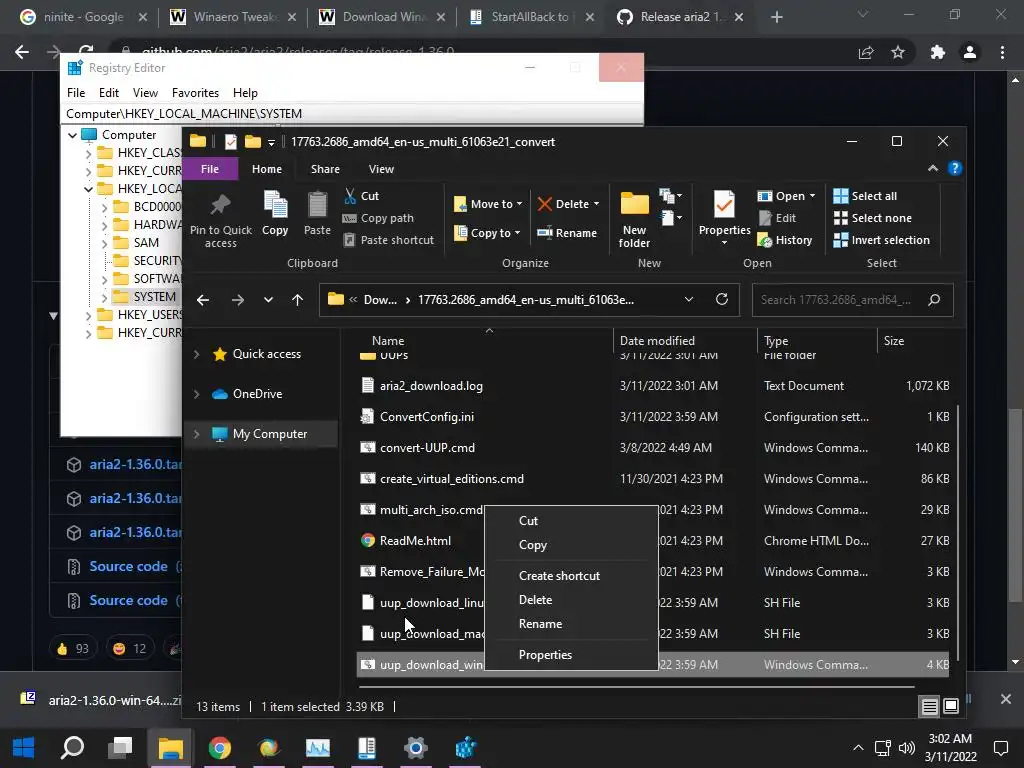Expand Quick access in navigation pane
Viewport: 1024px width, 768px height.
click(x=197, y=354)
